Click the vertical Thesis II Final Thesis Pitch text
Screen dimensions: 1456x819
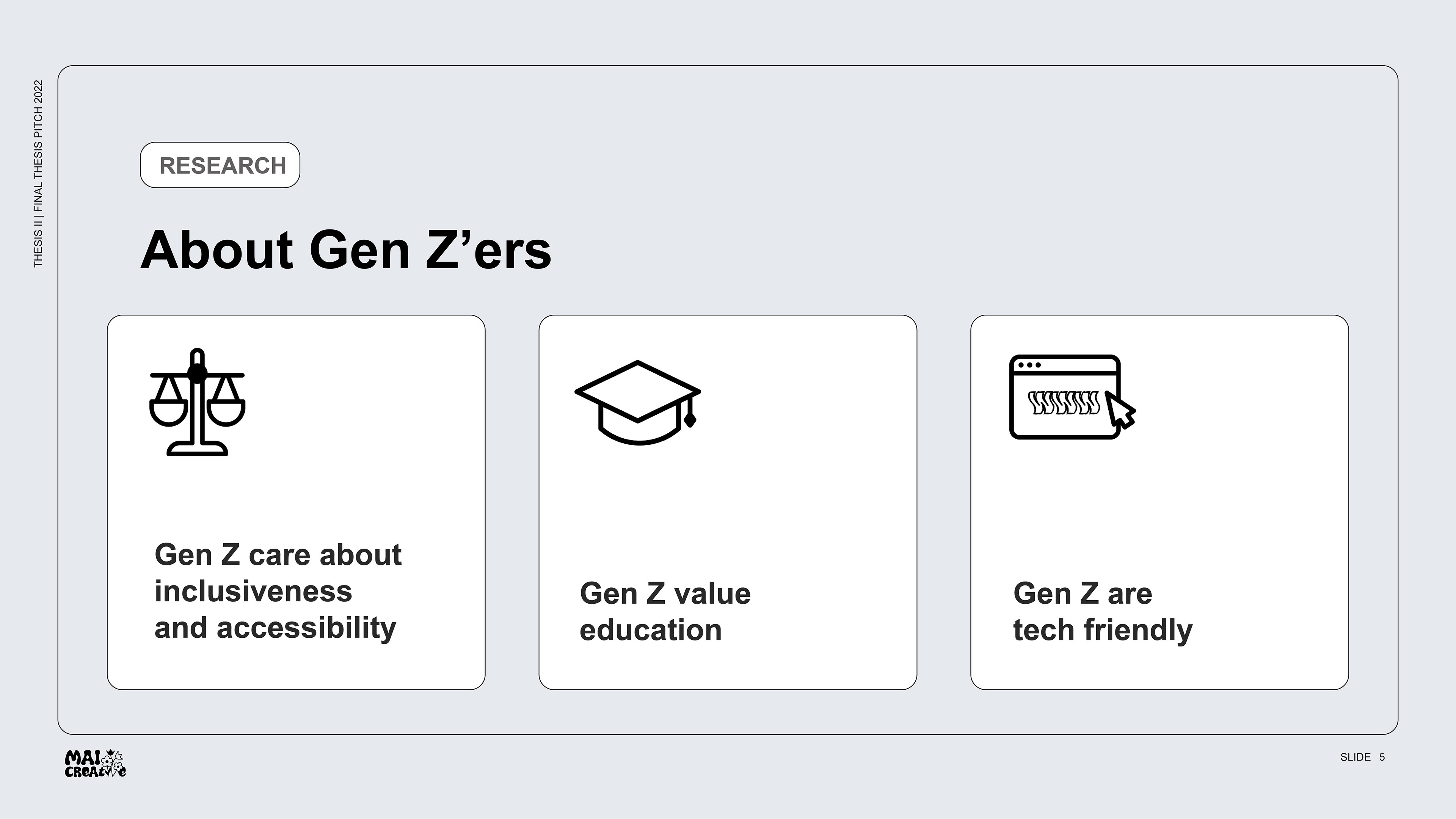(38, 174)
